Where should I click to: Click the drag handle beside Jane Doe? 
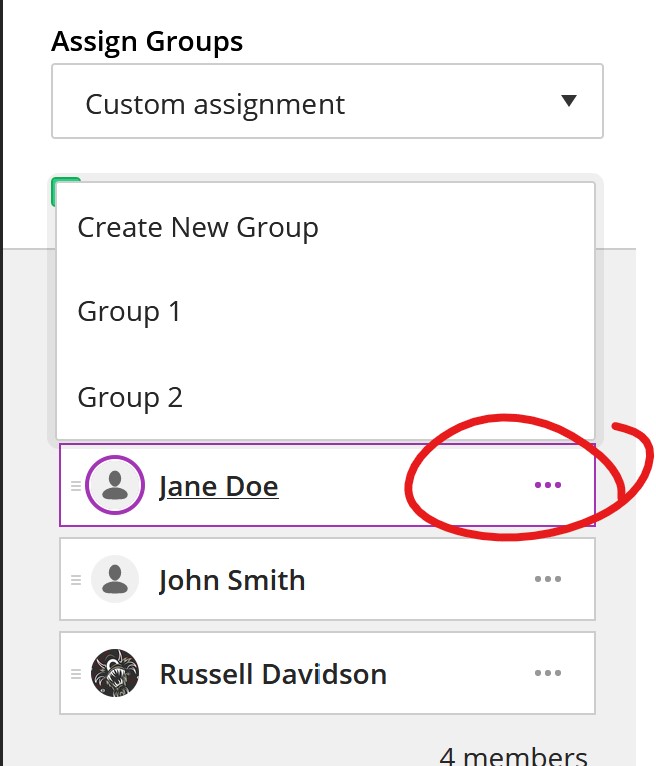[76, 486]
